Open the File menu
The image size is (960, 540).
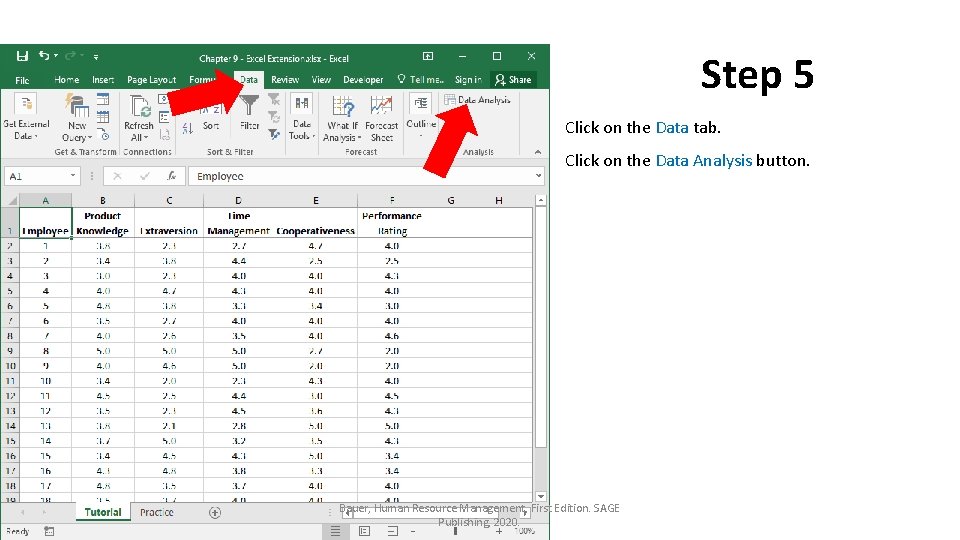pyautogui.click(x=22, y=80)
